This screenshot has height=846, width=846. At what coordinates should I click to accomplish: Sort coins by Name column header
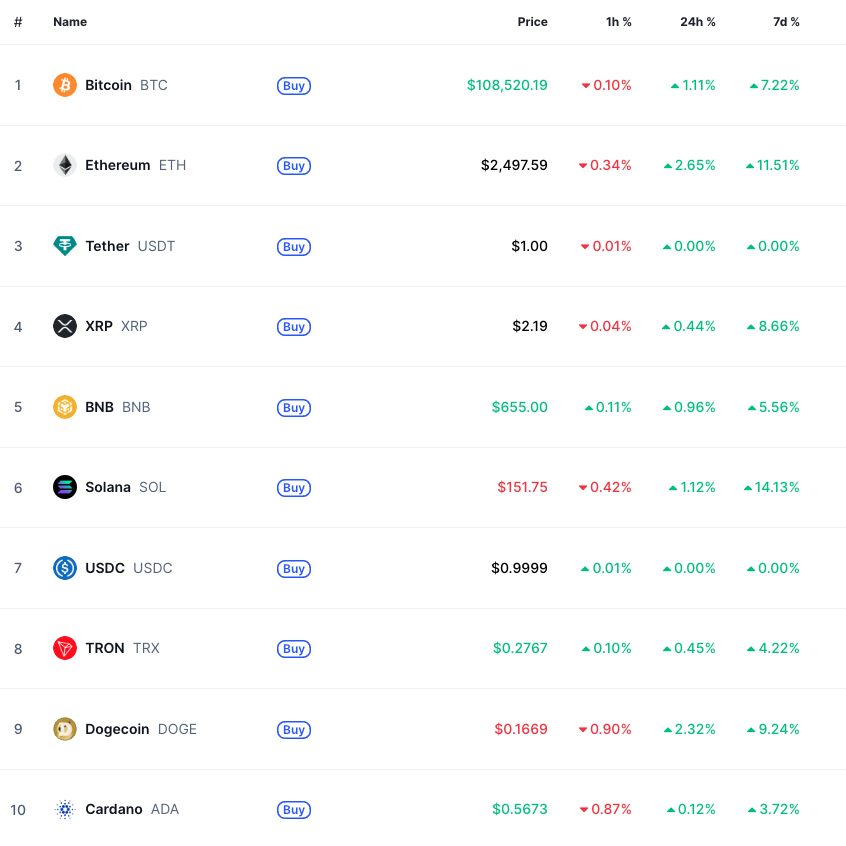70,22
